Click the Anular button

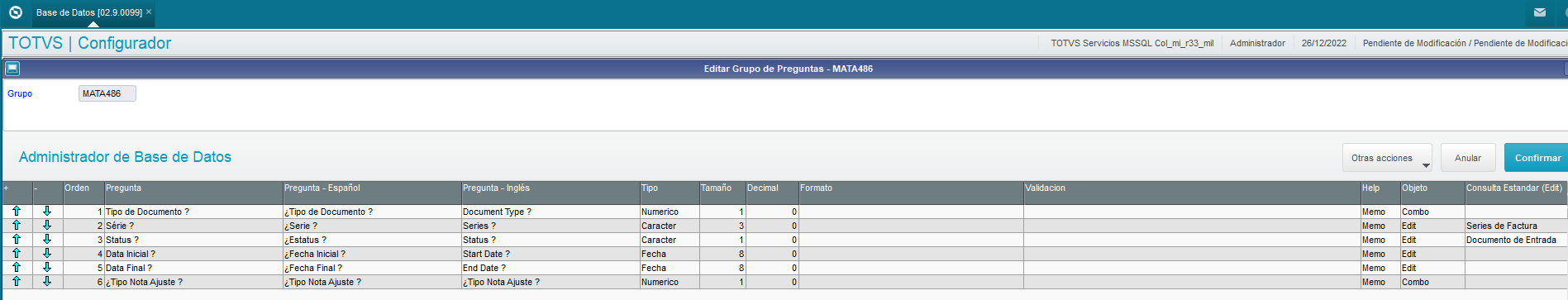coord(1468,158)
